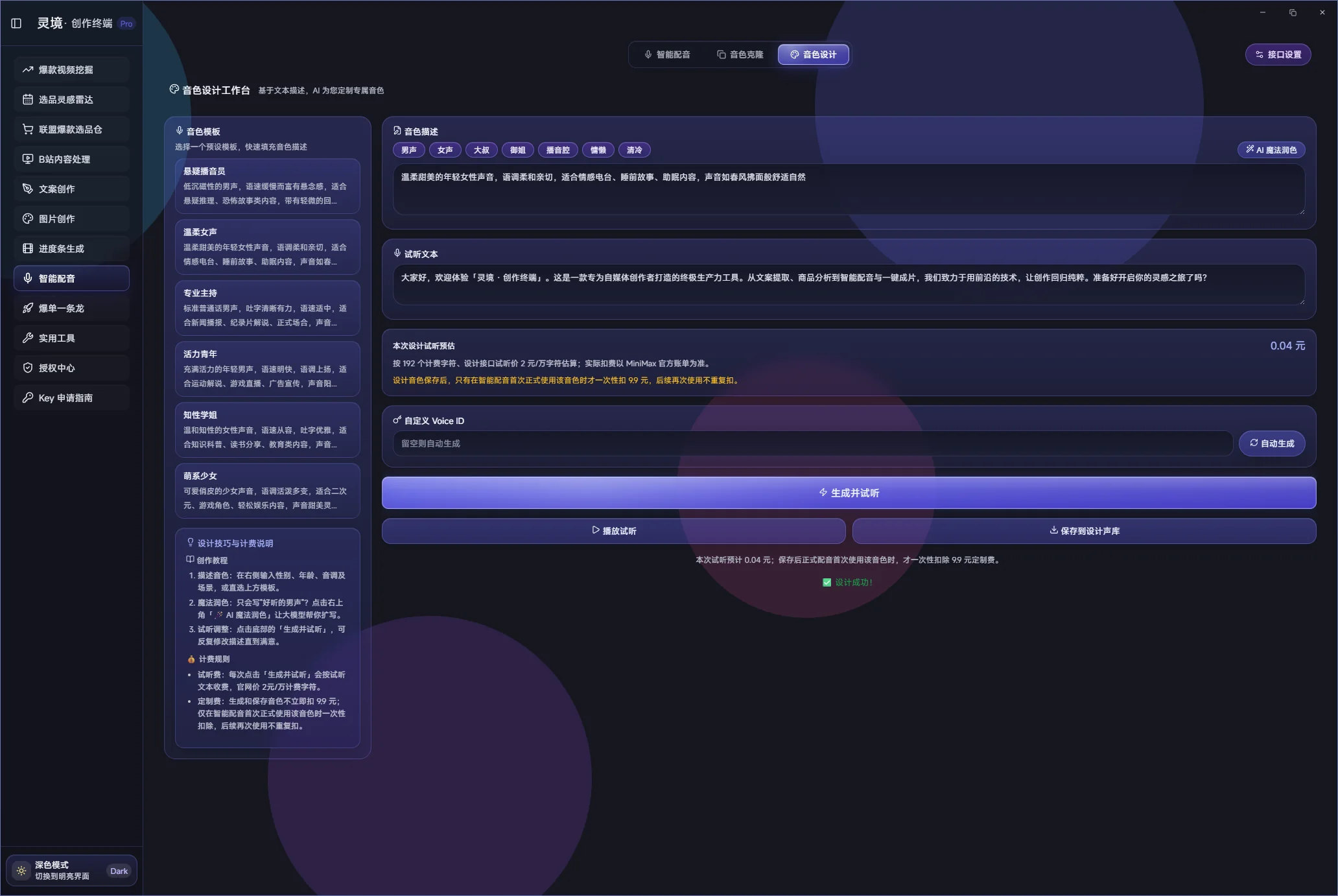
Task: Click into the 试听文本 text area
Action: pos(849,285)
